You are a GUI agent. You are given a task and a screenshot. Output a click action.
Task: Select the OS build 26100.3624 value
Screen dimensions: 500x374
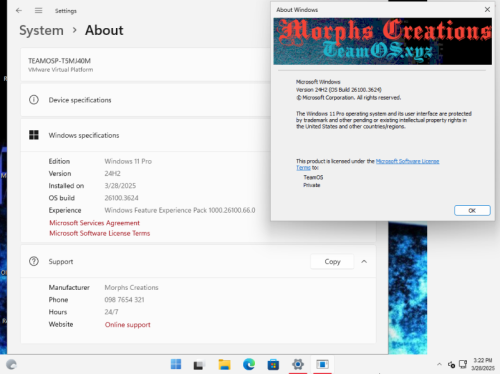[121, 198]
